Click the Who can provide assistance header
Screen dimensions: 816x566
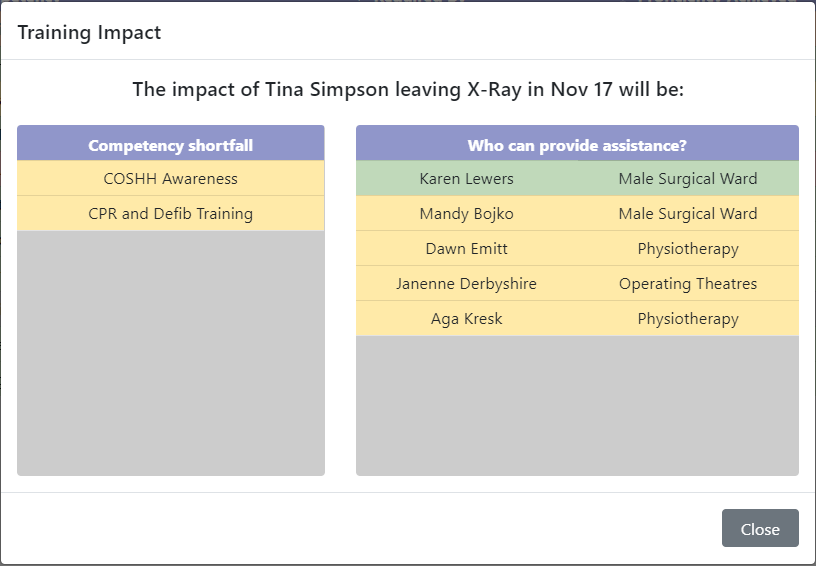577,145
